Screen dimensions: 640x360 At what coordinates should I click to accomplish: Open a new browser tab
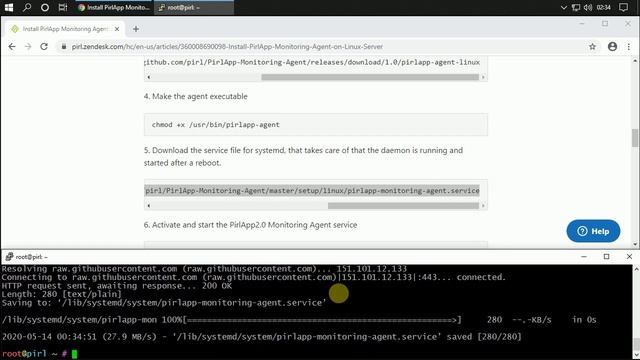136,29
